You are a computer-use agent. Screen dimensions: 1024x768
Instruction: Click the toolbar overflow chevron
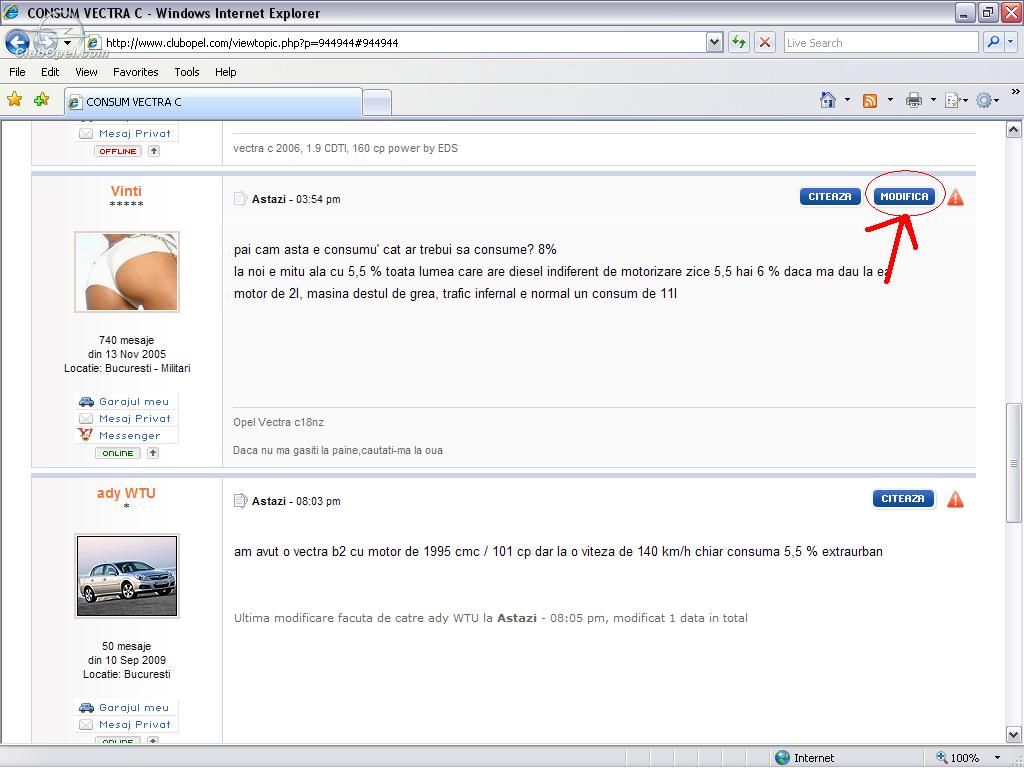click(1016, 92)
